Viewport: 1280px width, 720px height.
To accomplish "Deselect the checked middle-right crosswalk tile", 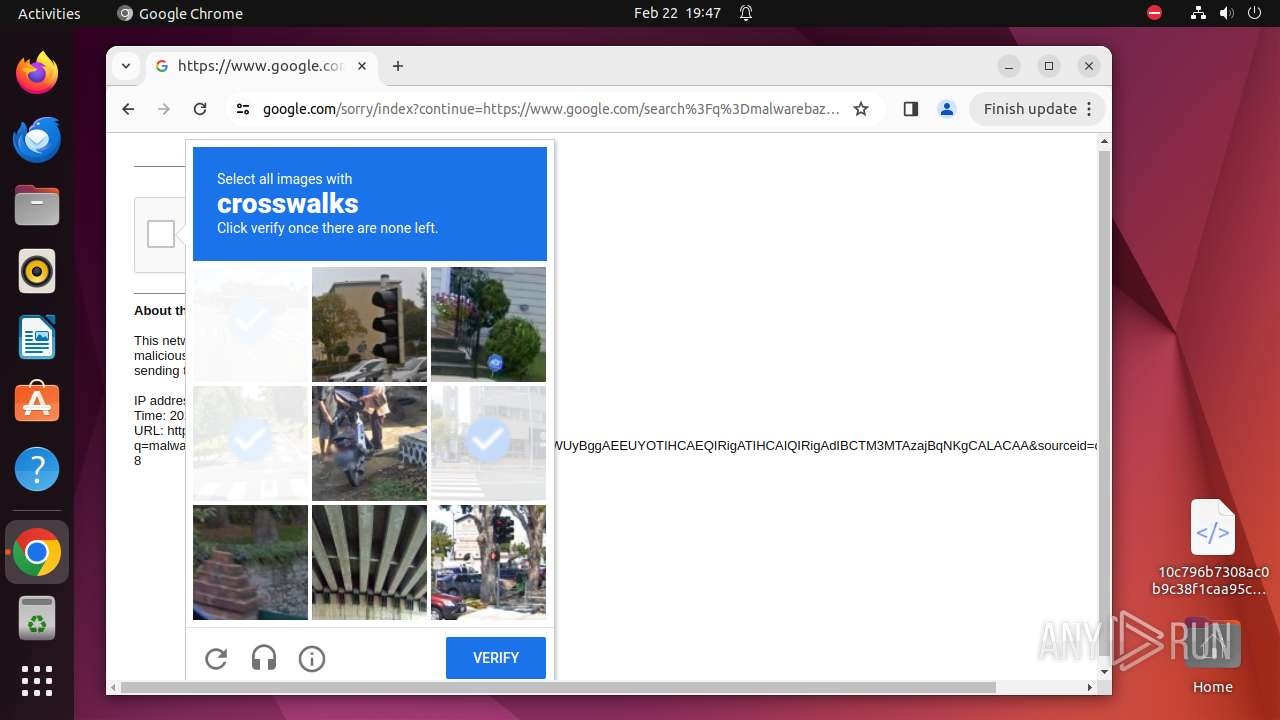I will [488, 443].
